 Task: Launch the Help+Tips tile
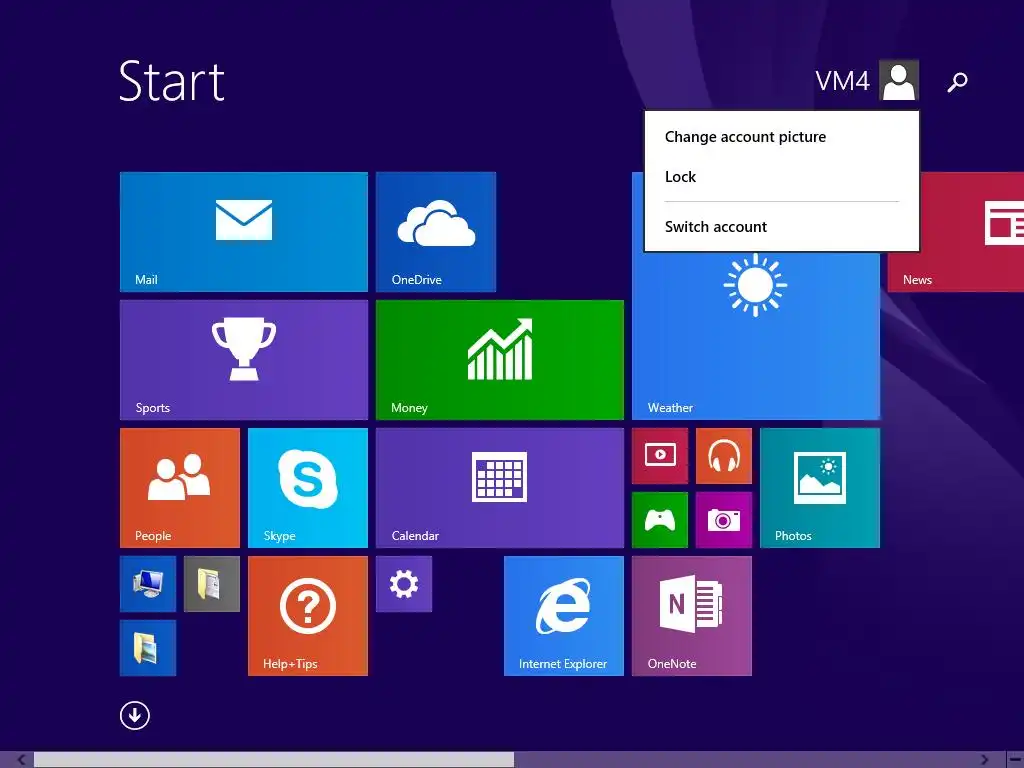tap(308, 615)
